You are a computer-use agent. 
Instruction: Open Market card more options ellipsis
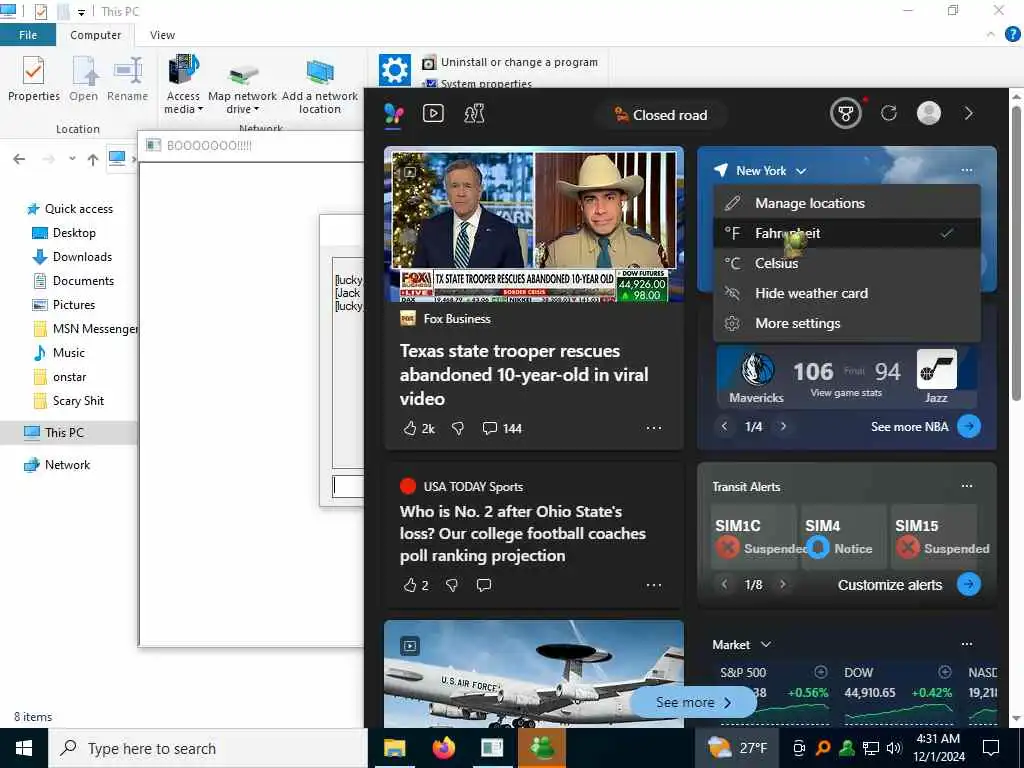tap(967, 645)
